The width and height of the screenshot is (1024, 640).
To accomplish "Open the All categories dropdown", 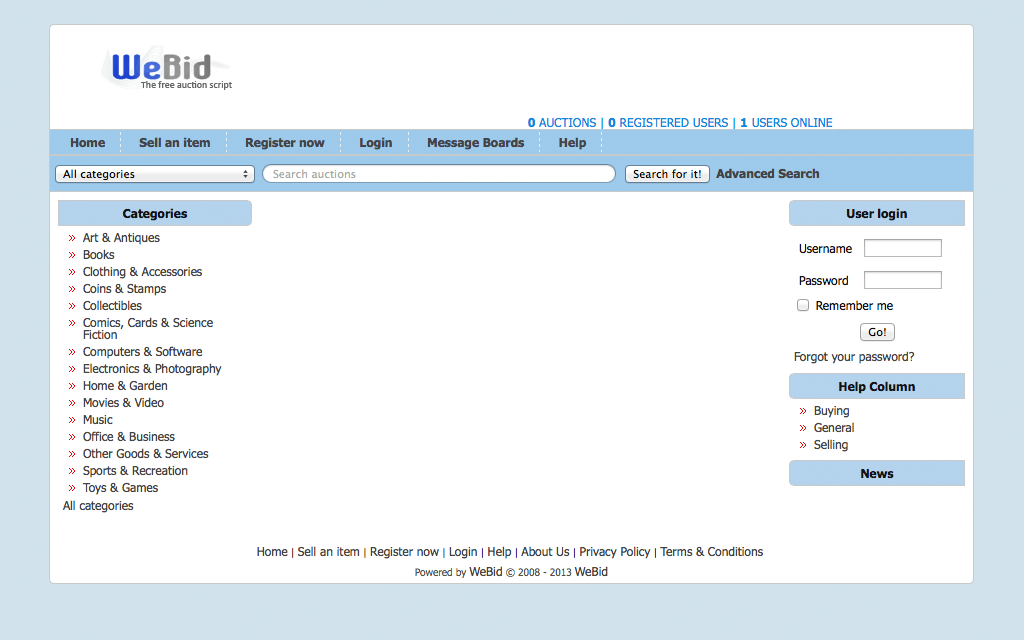I will pos(155,174).
